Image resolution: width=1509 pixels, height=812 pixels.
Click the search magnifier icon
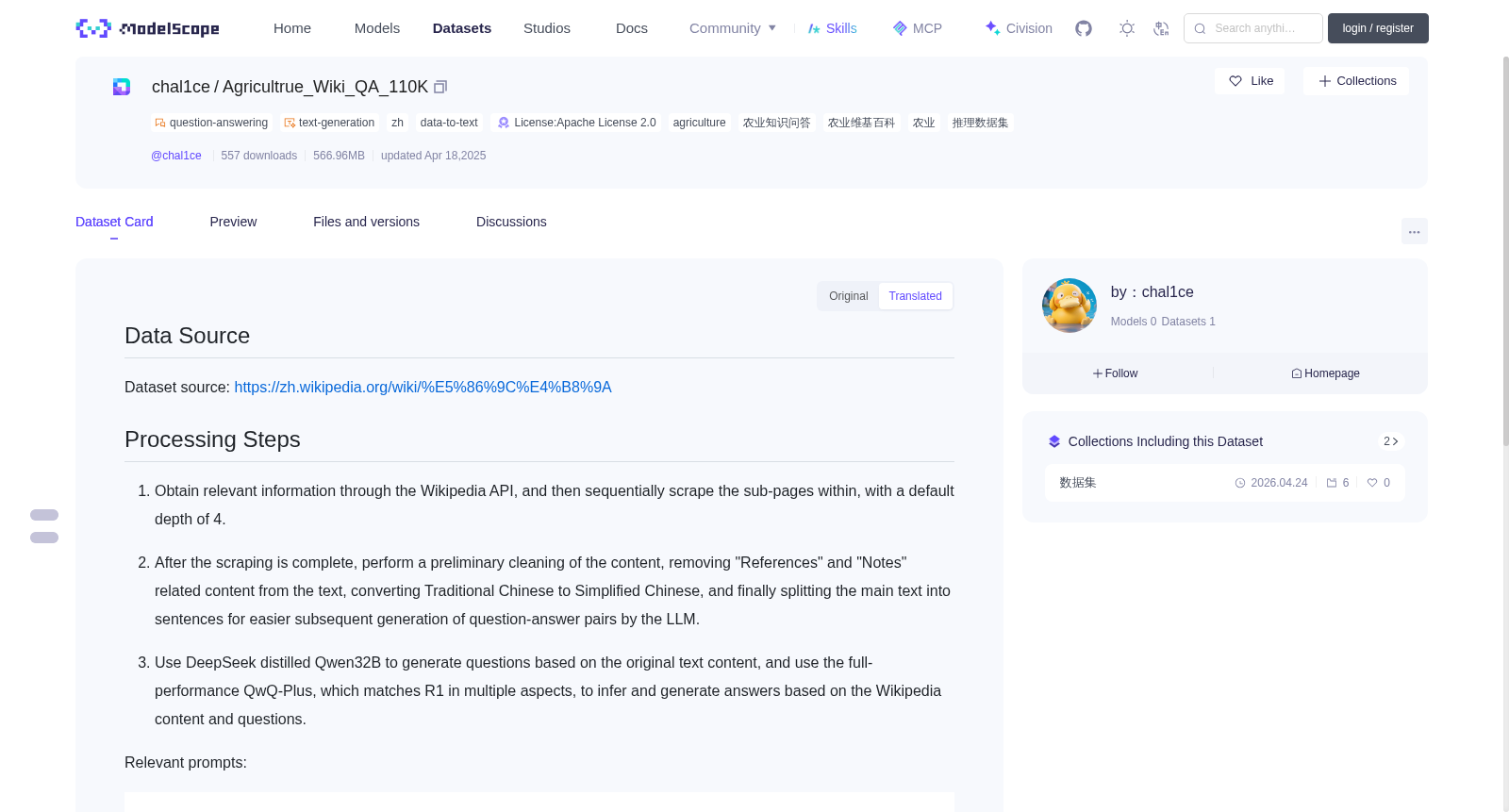coord(1200,28)
